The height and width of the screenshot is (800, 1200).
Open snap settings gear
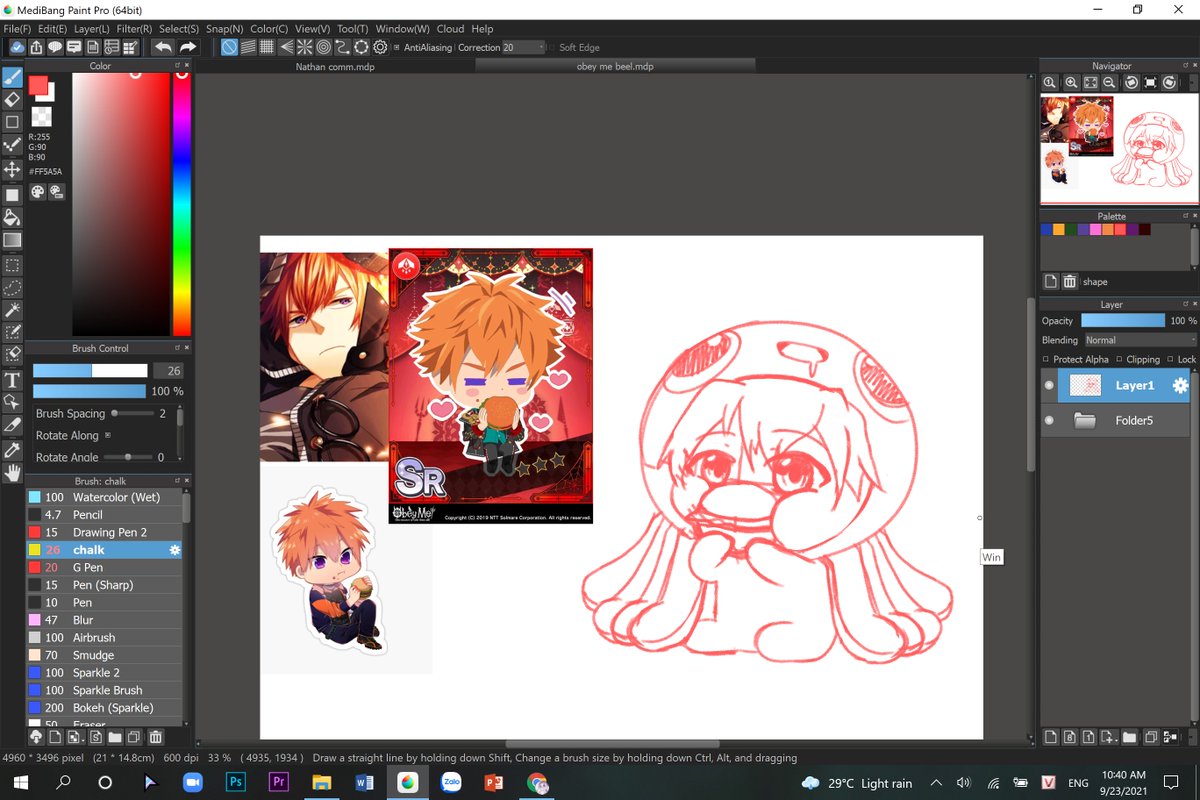tap(380, 47)
